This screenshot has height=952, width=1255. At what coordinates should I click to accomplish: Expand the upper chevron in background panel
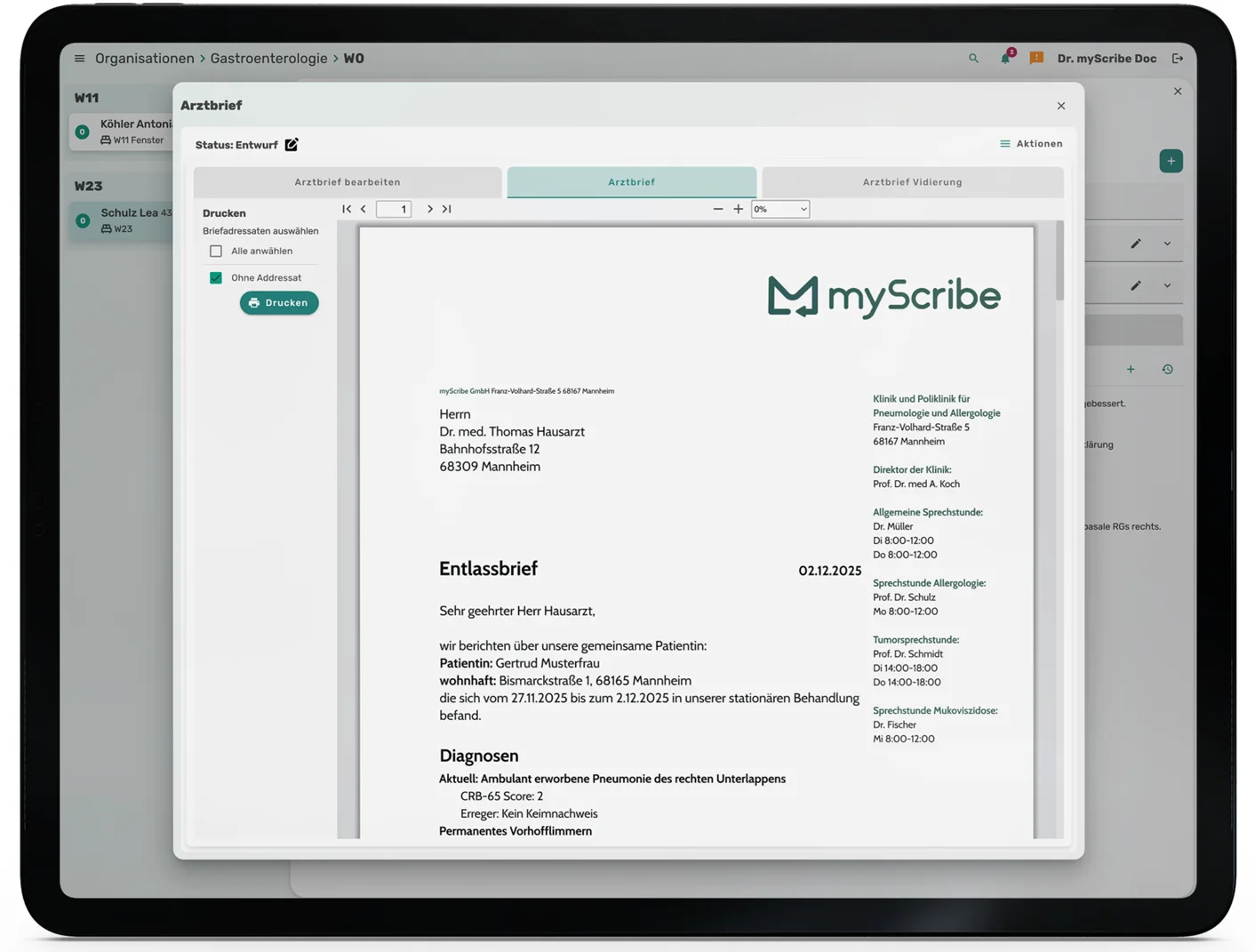tap(1167, 244)
